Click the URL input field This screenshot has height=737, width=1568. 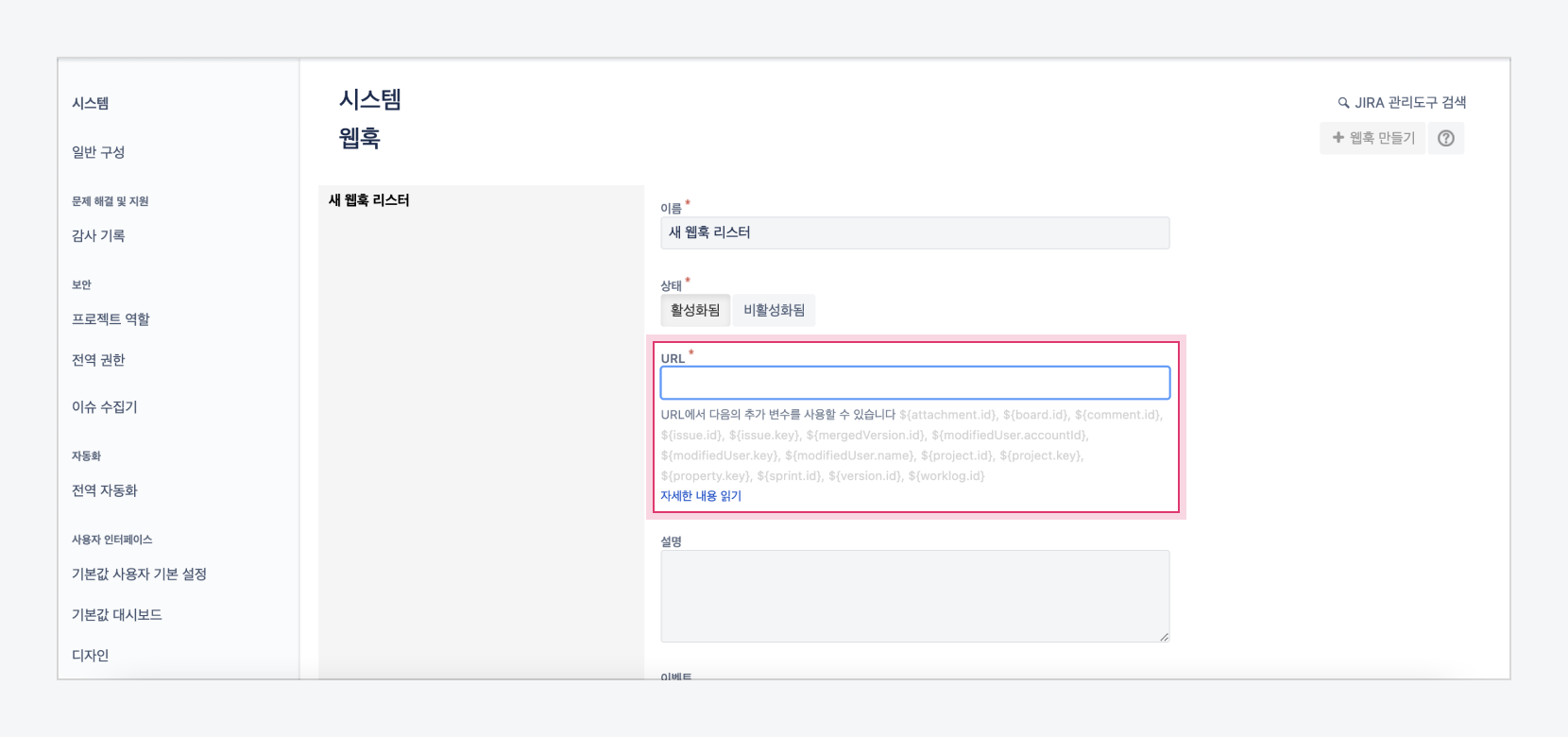click(x=914, y=383)
